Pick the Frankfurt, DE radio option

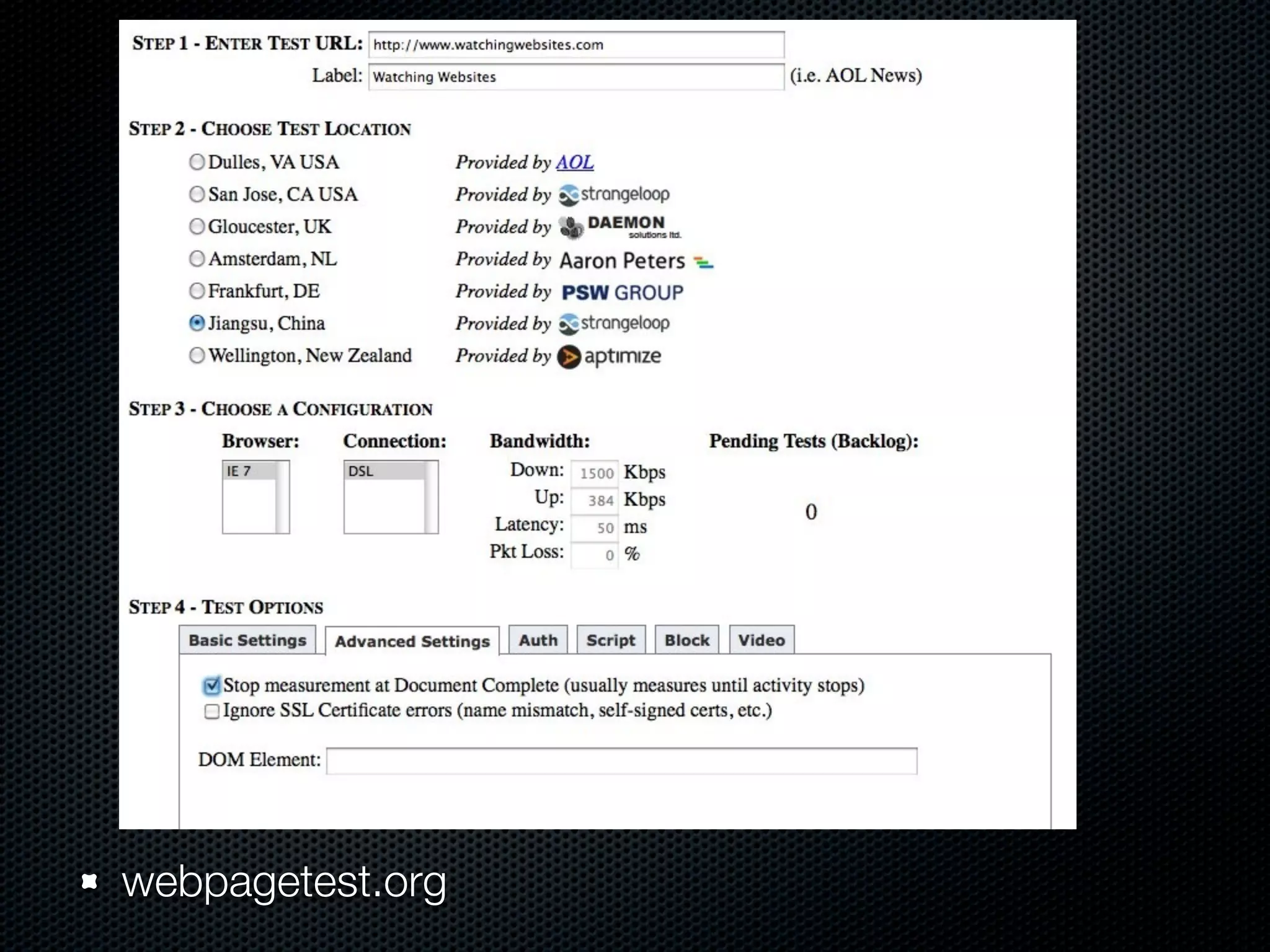197,291
